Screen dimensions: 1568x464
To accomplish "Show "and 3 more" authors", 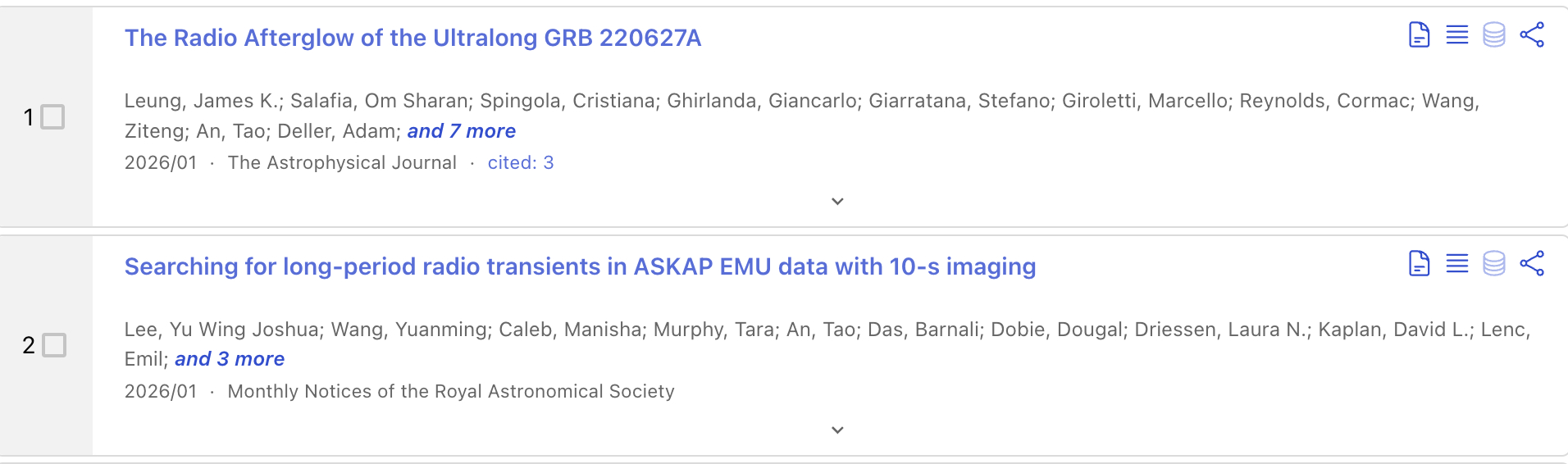I will pos(230,359).
